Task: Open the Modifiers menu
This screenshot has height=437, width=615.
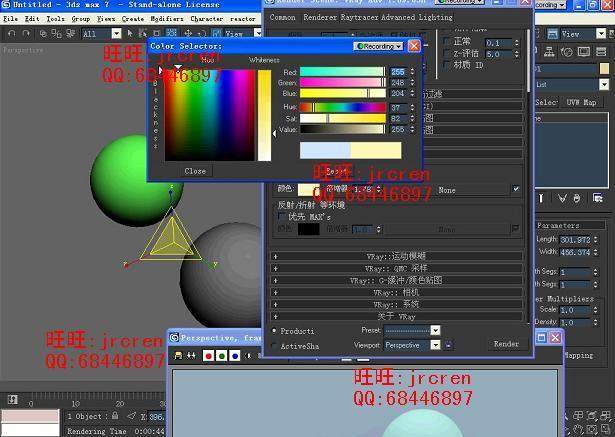Action: point(167,18)
